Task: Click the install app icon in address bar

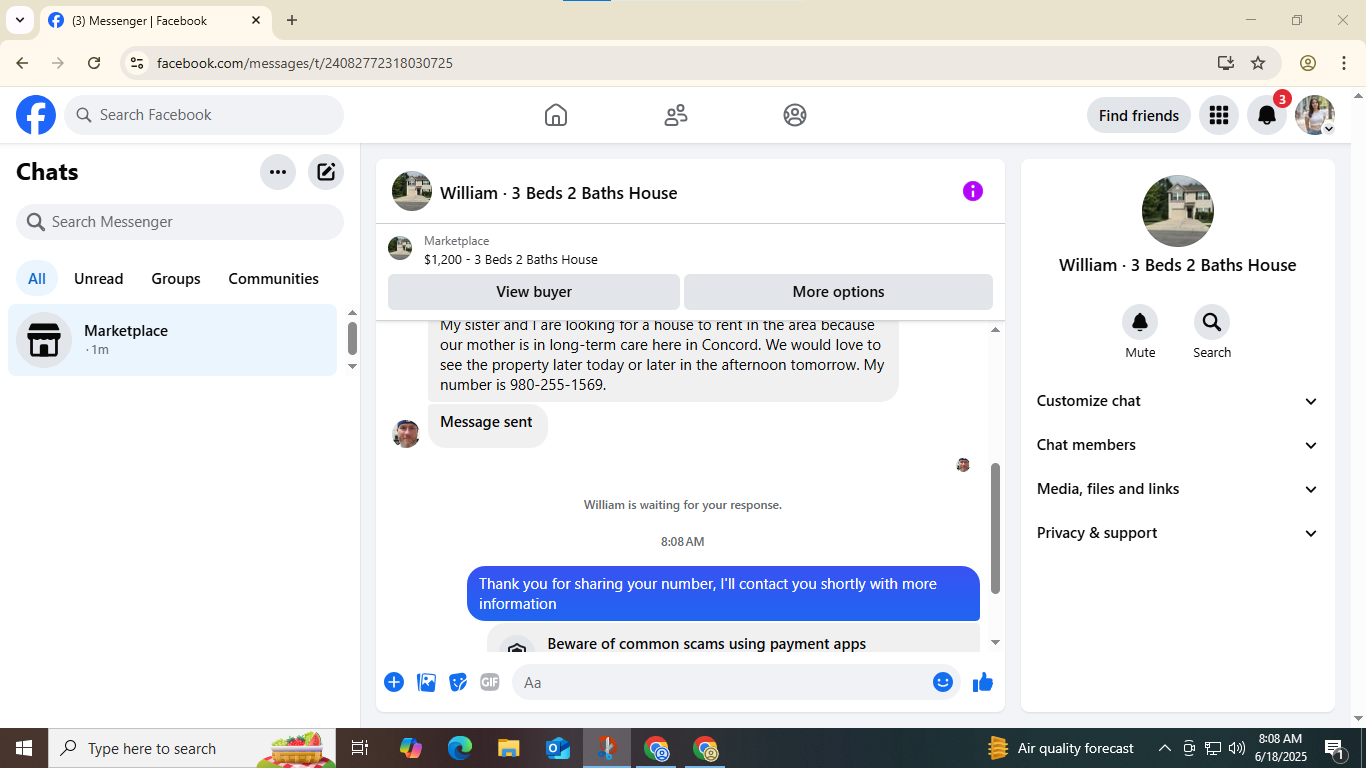Action: pos(1225,63)
